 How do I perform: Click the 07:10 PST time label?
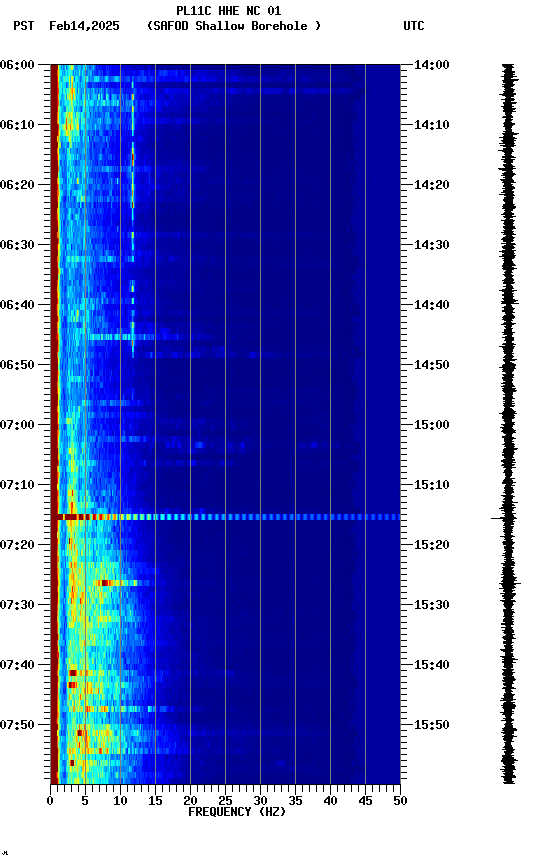coord(17,485)
